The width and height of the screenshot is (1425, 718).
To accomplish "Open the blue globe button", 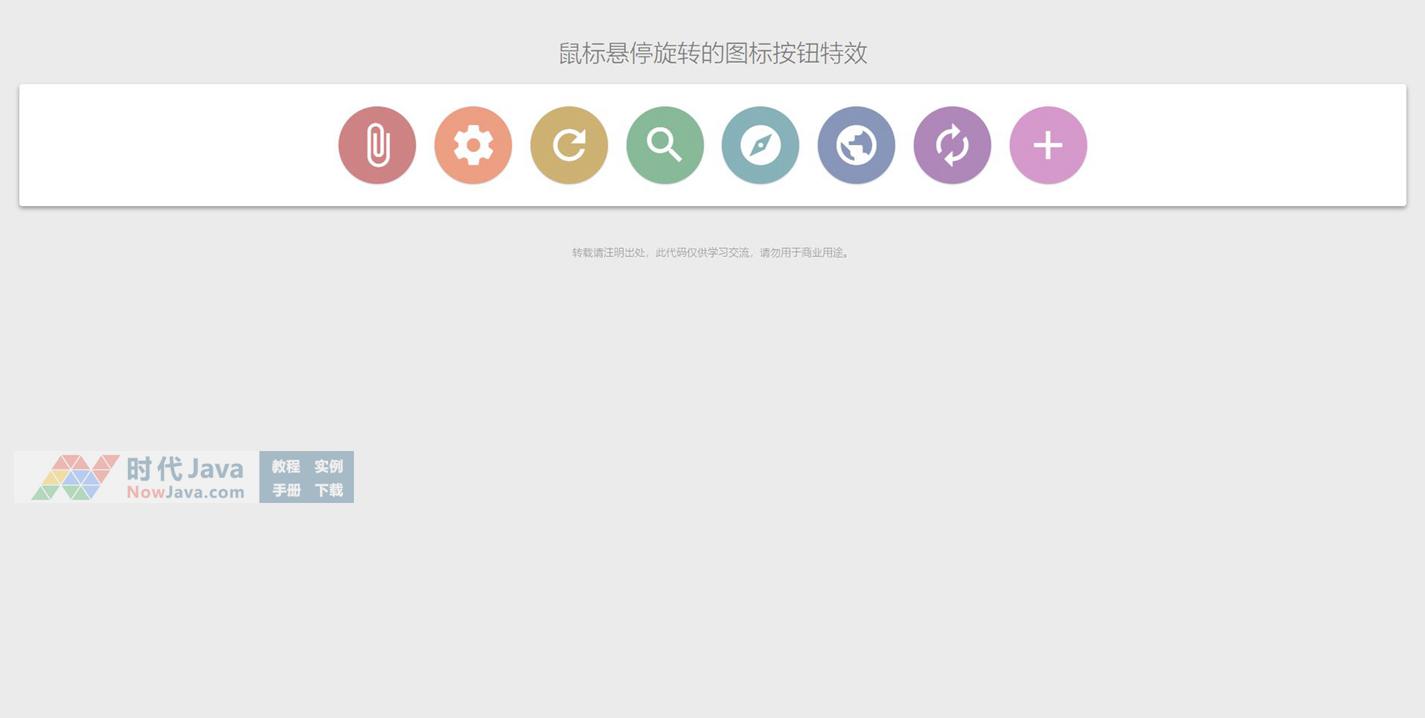I will click(x=856, y=146).
